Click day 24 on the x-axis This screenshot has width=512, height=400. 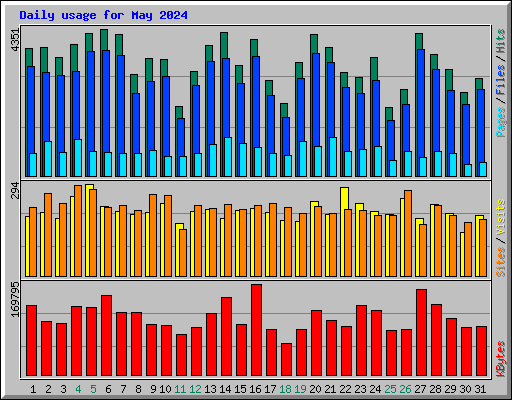point(375,389)
